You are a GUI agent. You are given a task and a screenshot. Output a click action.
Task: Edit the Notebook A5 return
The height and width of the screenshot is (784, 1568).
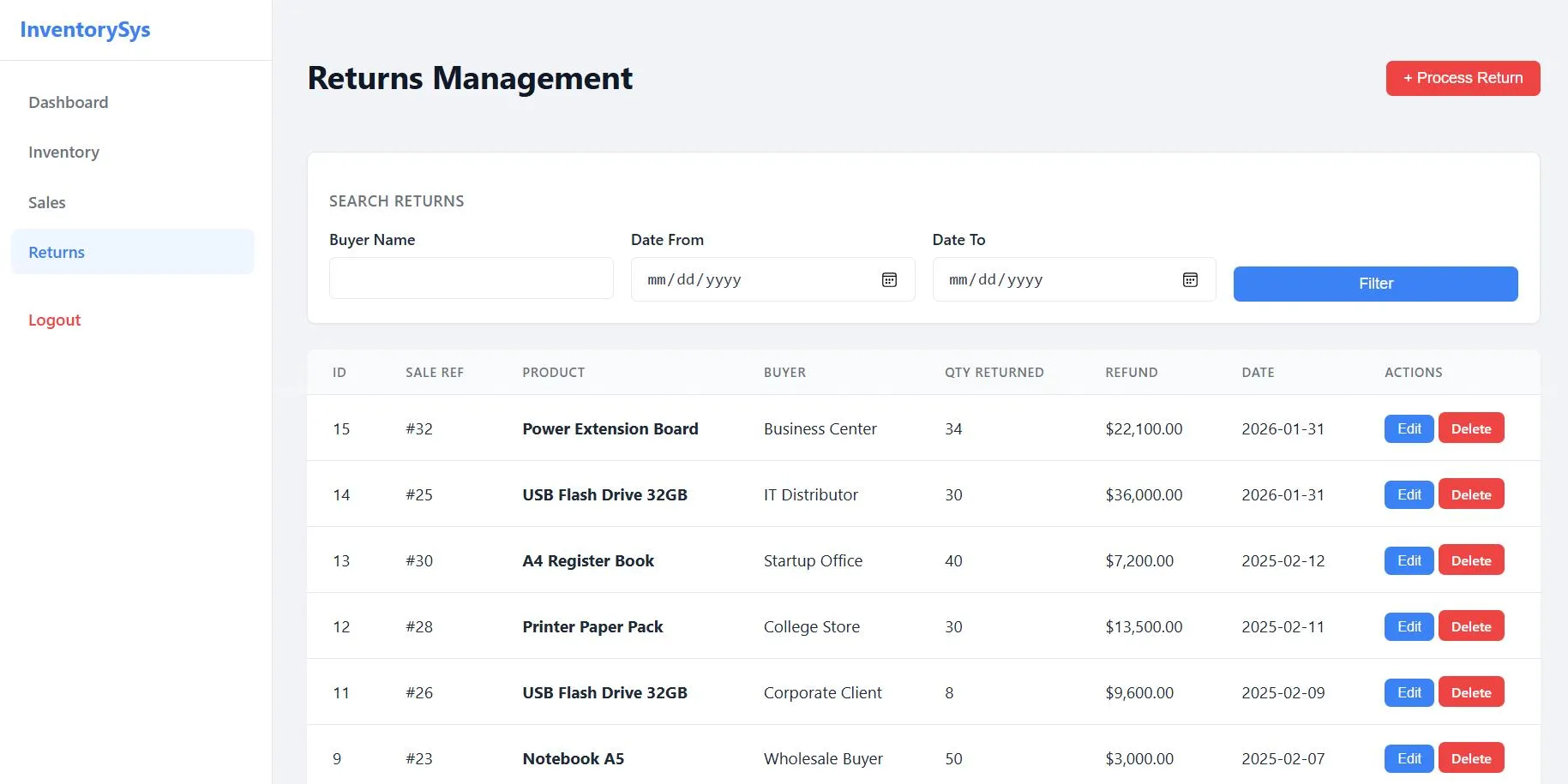(x=1409, y=758)
